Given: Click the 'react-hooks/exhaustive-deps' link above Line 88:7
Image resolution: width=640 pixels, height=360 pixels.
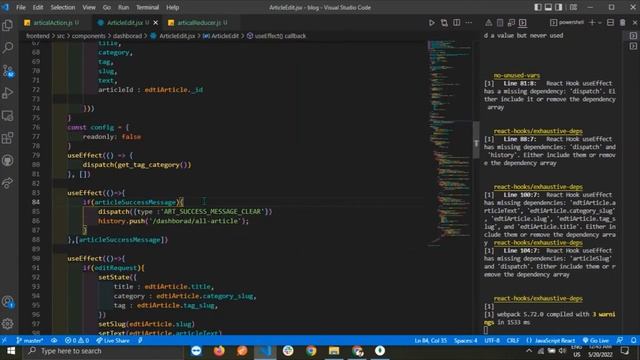Looking at the screenshot, I should tap(538, 131).
